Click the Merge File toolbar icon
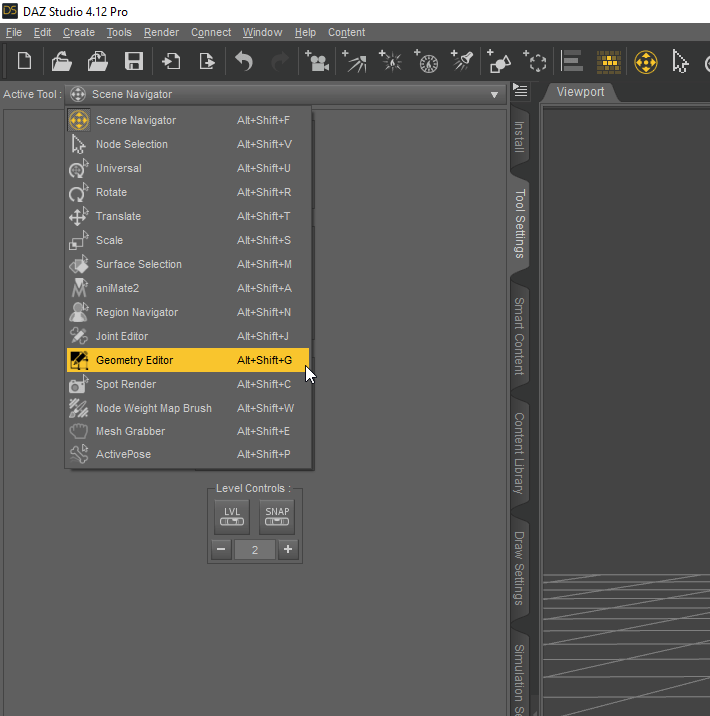Screen dimensions: 710x716 98,61
